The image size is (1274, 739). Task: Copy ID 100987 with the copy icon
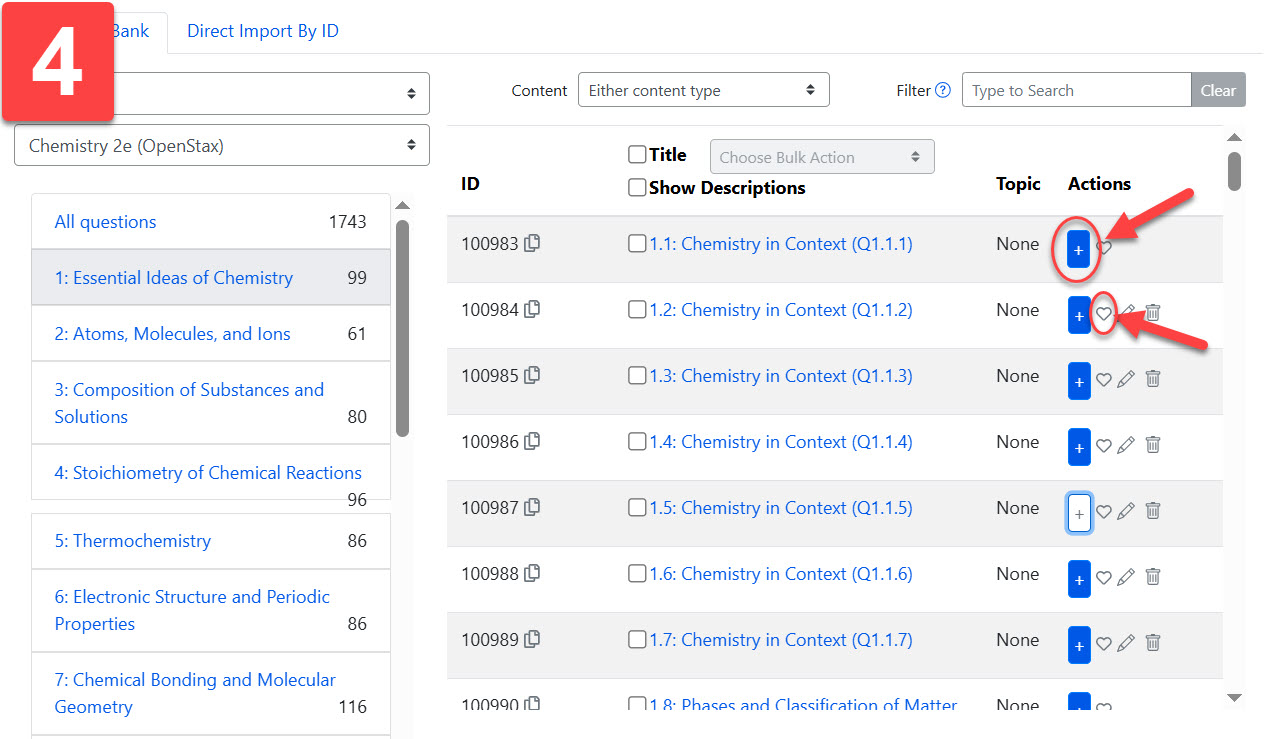click(532, 507)
